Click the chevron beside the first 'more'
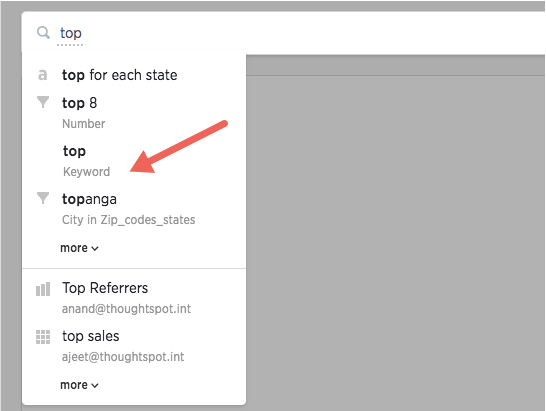This screenshot has width=546, height=411. point(95,249)
